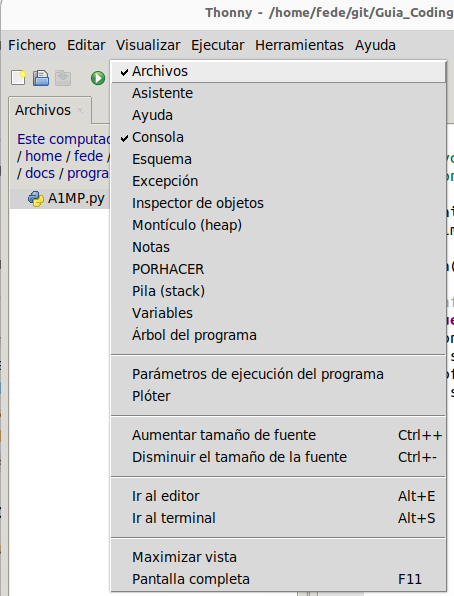454x596 pixels.
Task: Choose Disminuir el tamaño de la fuente
Action: (x=278, y=457)
